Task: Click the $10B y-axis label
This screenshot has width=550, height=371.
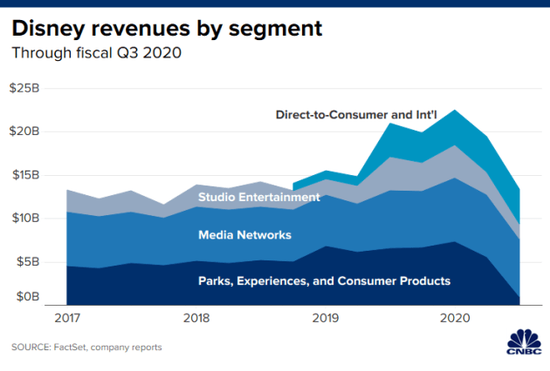Action: click(26, 218)
